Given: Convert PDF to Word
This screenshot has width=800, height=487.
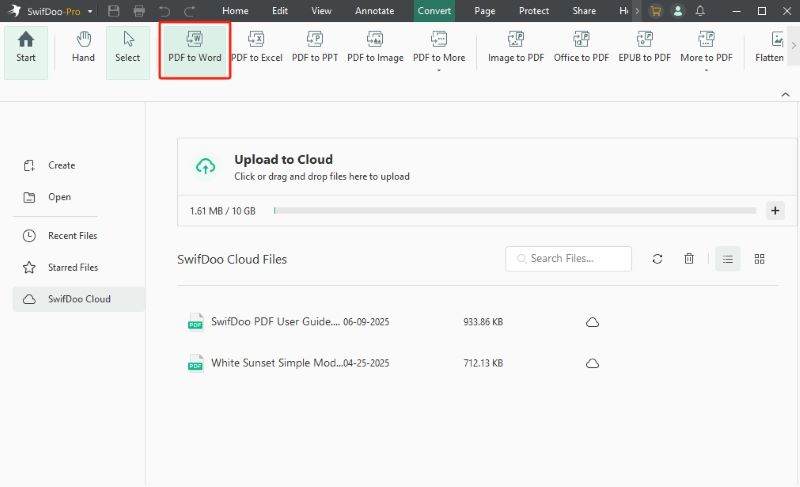Looking at the screenshot, I should pyautogui.click(x=195, y=51).
